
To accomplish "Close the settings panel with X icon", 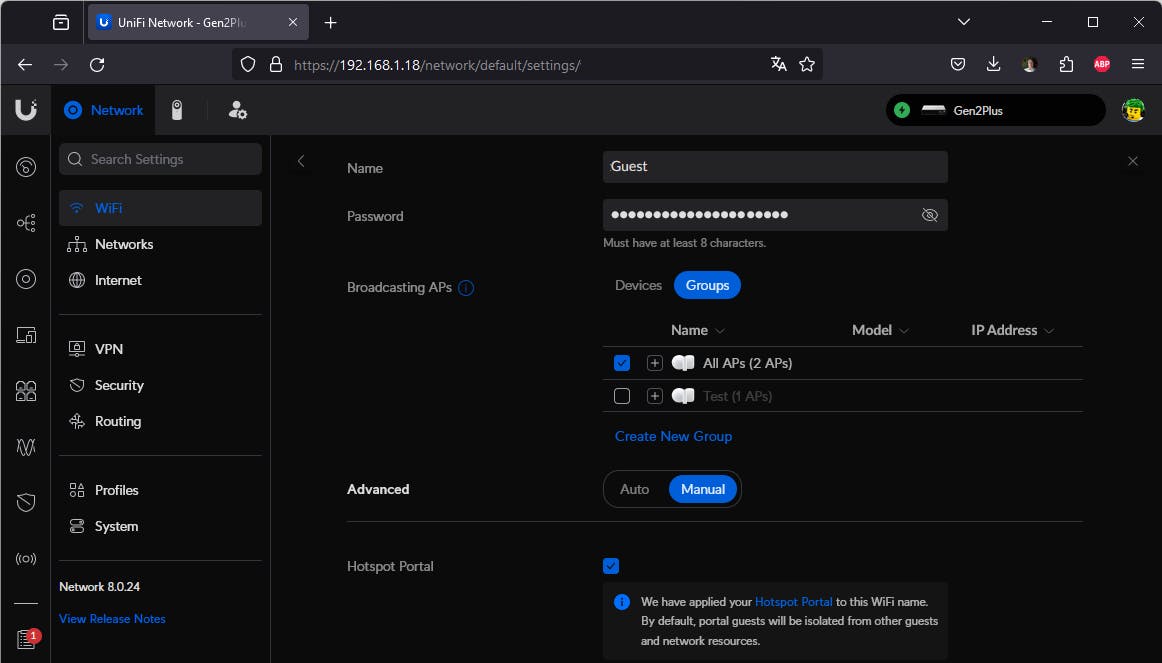I will tap(1132, 161).
